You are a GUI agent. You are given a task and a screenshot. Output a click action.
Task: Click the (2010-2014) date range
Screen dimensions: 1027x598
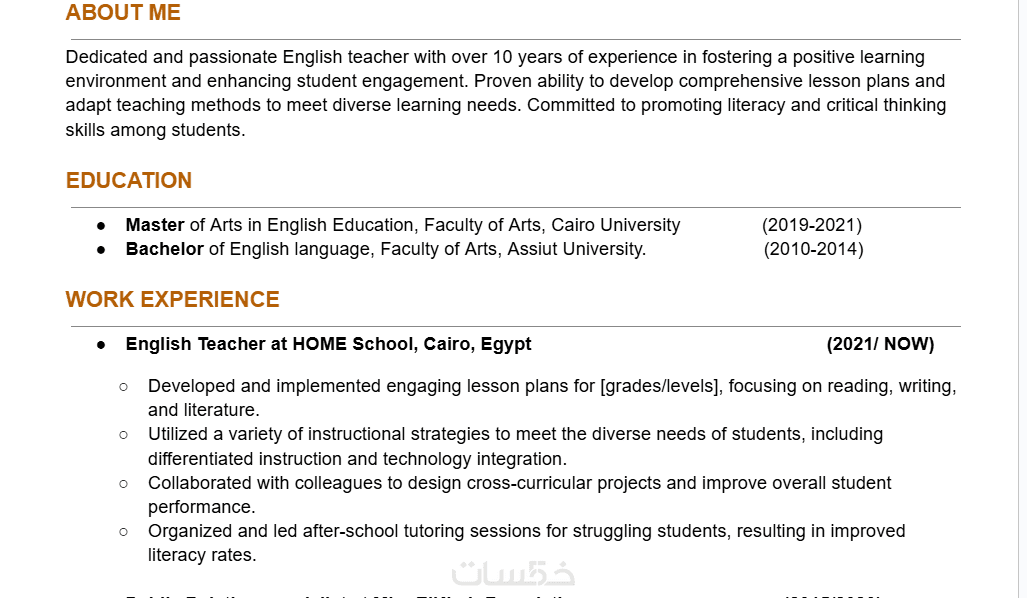pyautogui.click(x=814, y=249)
